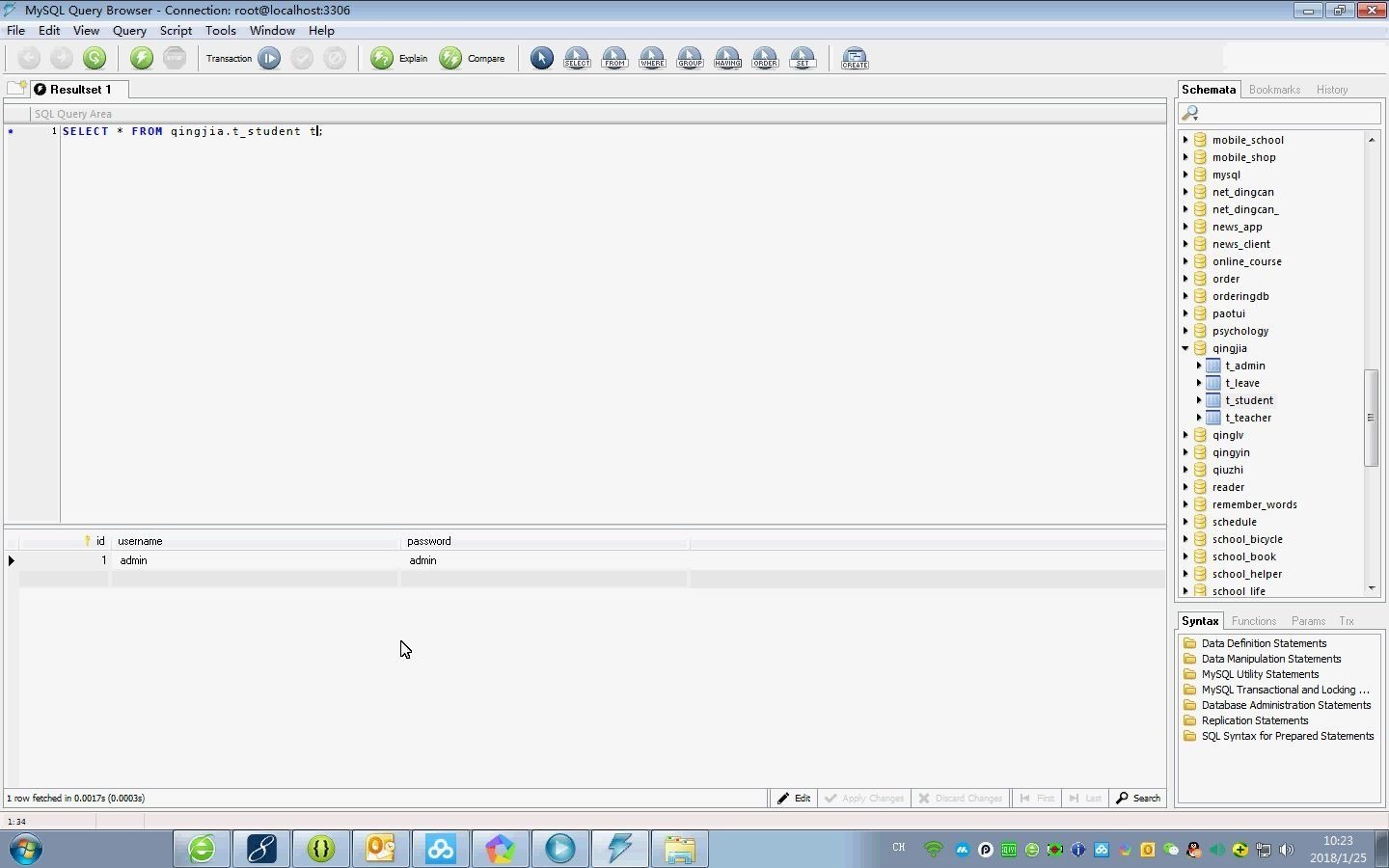This screenshot has height=868, width=1389.
Task: Click the Explain query icon
Action: 382,59
